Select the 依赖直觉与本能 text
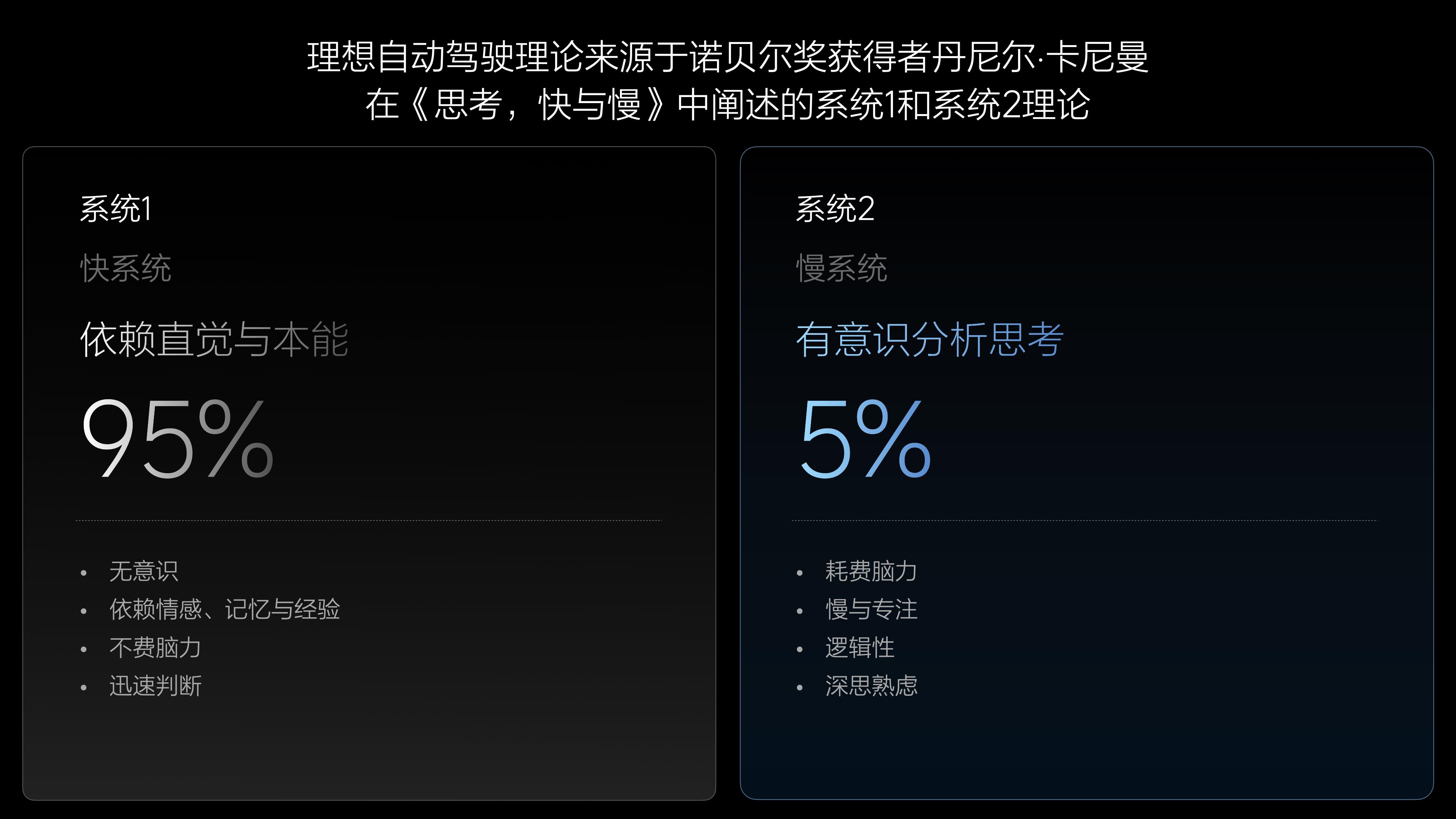1456x819 pixels. coord(214,340)
